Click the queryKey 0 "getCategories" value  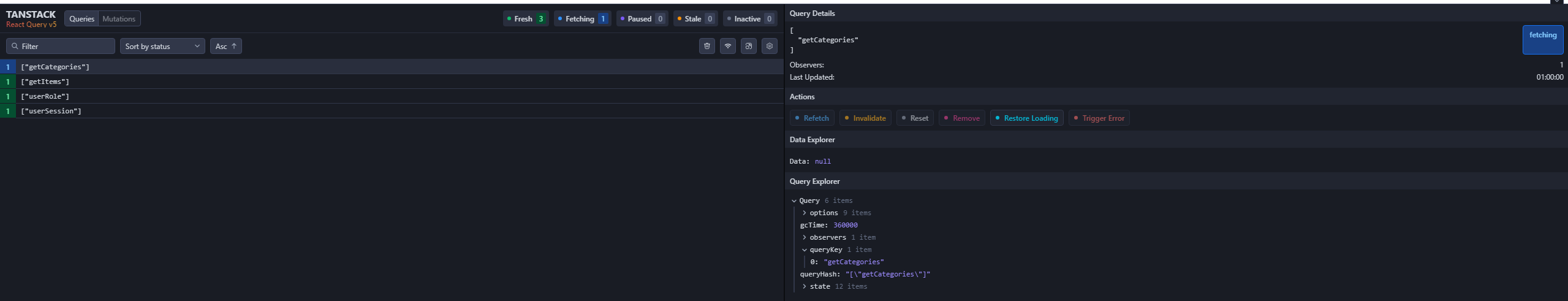coord(854,262)
